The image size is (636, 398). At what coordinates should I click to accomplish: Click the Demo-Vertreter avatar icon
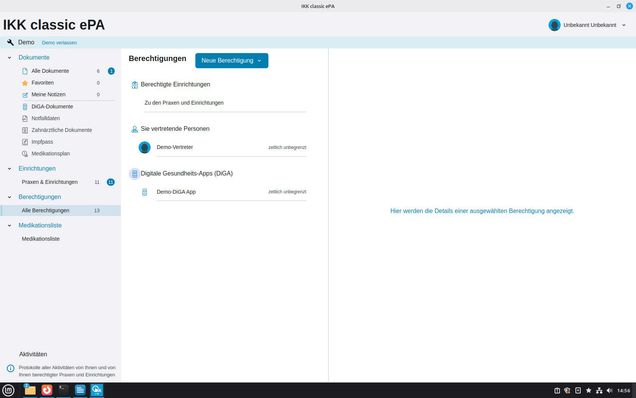coord(144,147)
